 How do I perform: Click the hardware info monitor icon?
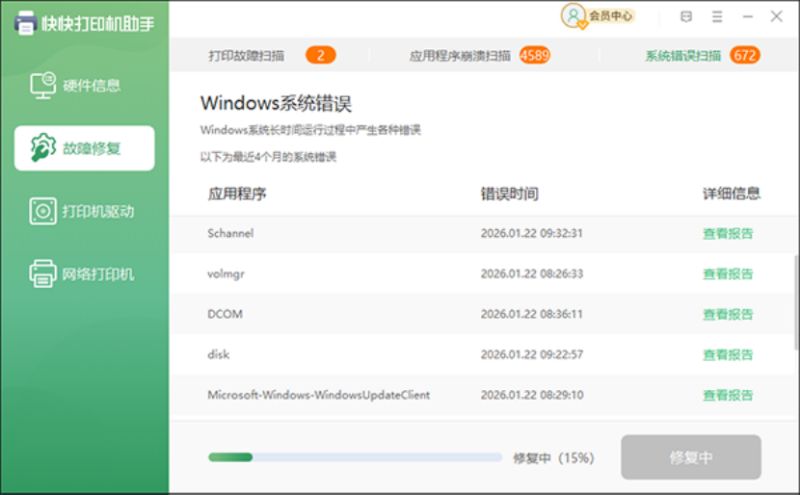43,86
